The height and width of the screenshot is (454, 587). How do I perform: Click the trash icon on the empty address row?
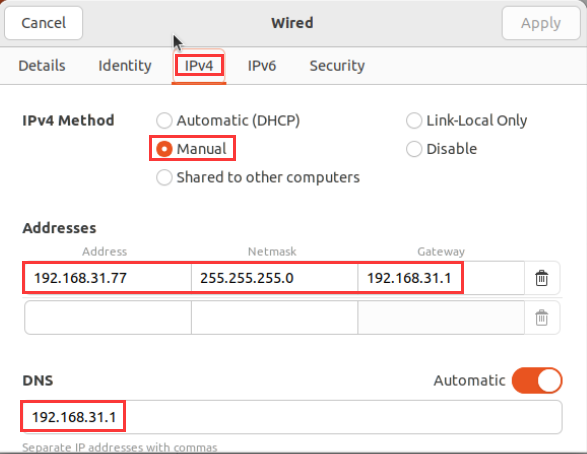pos(541,318)
